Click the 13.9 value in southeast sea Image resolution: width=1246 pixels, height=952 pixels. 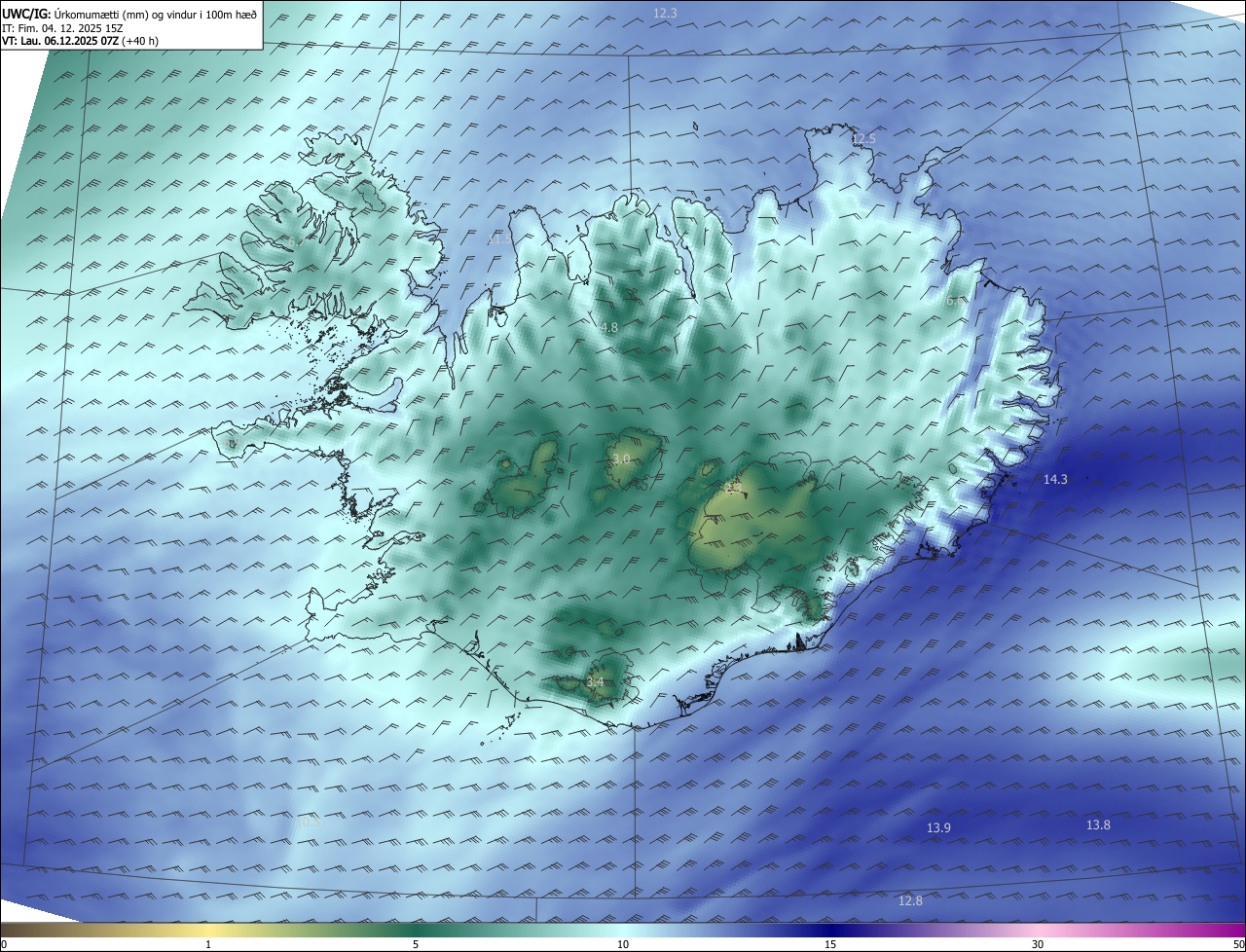tap(938, 827)
